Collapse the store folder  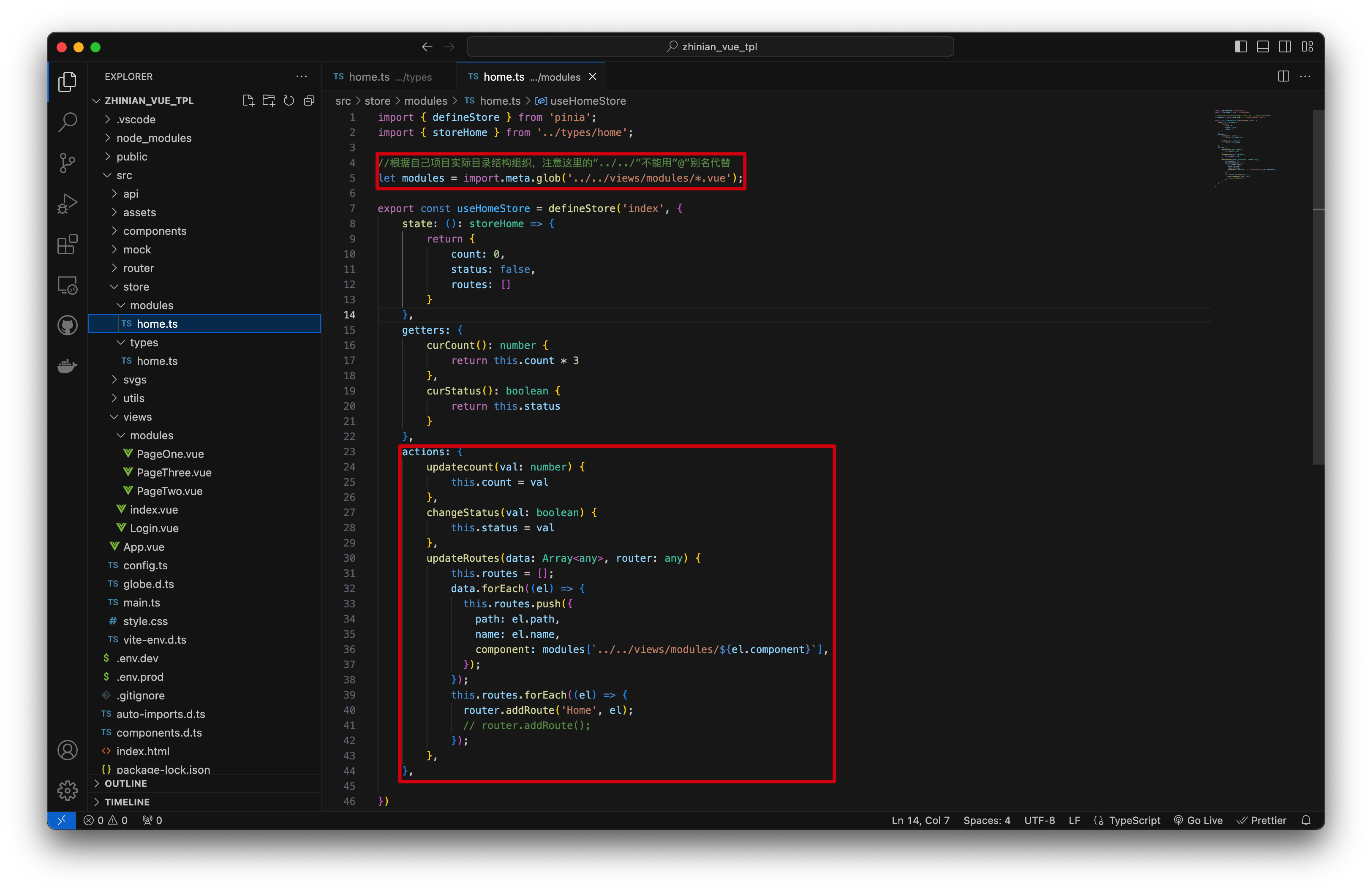tap(204, 286)
